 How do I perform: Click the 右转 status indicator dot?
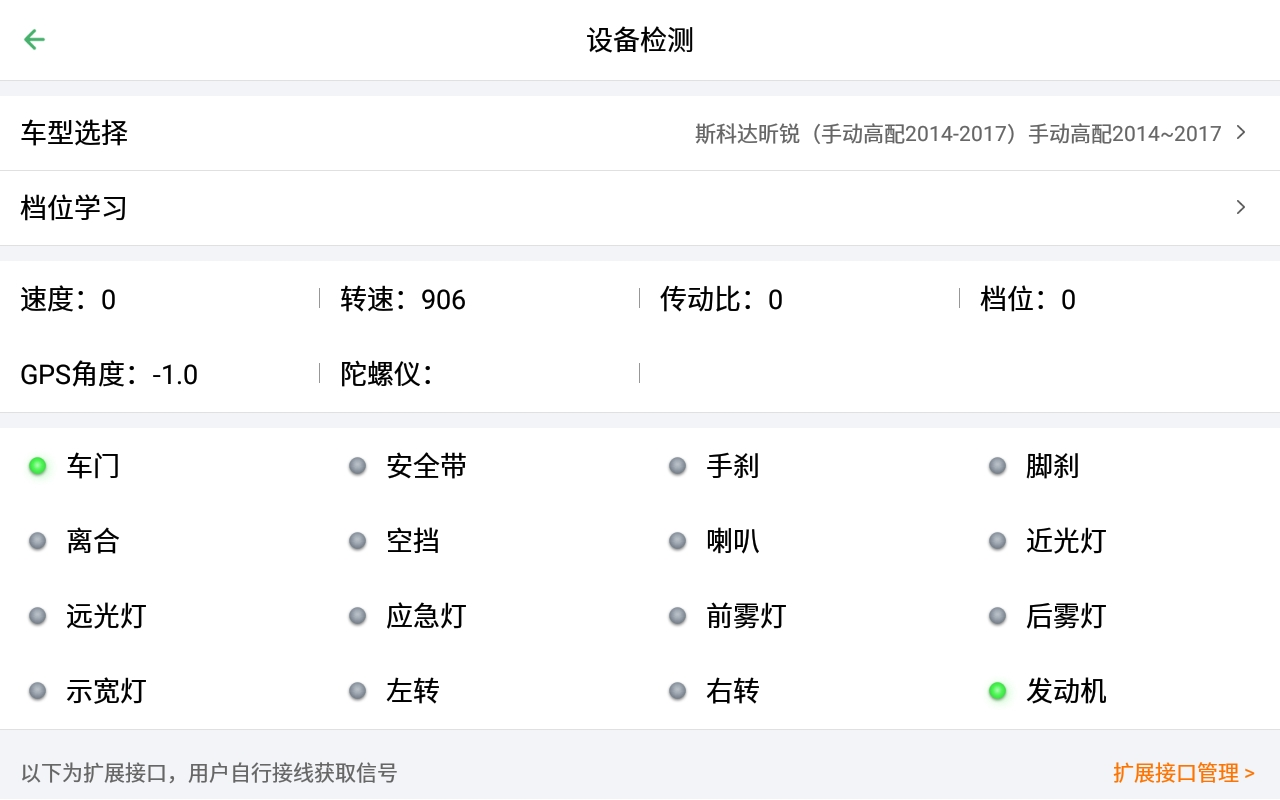click(678, 691)
